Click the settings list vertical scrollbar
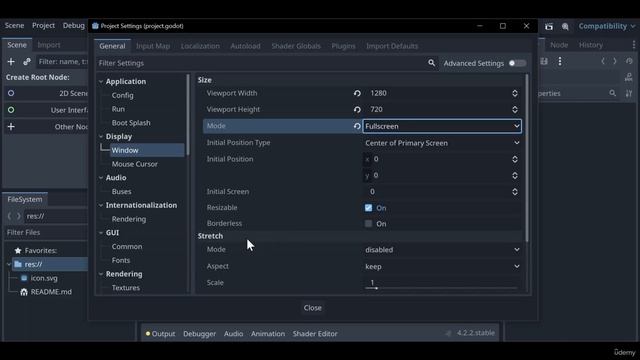 [527, 158]
